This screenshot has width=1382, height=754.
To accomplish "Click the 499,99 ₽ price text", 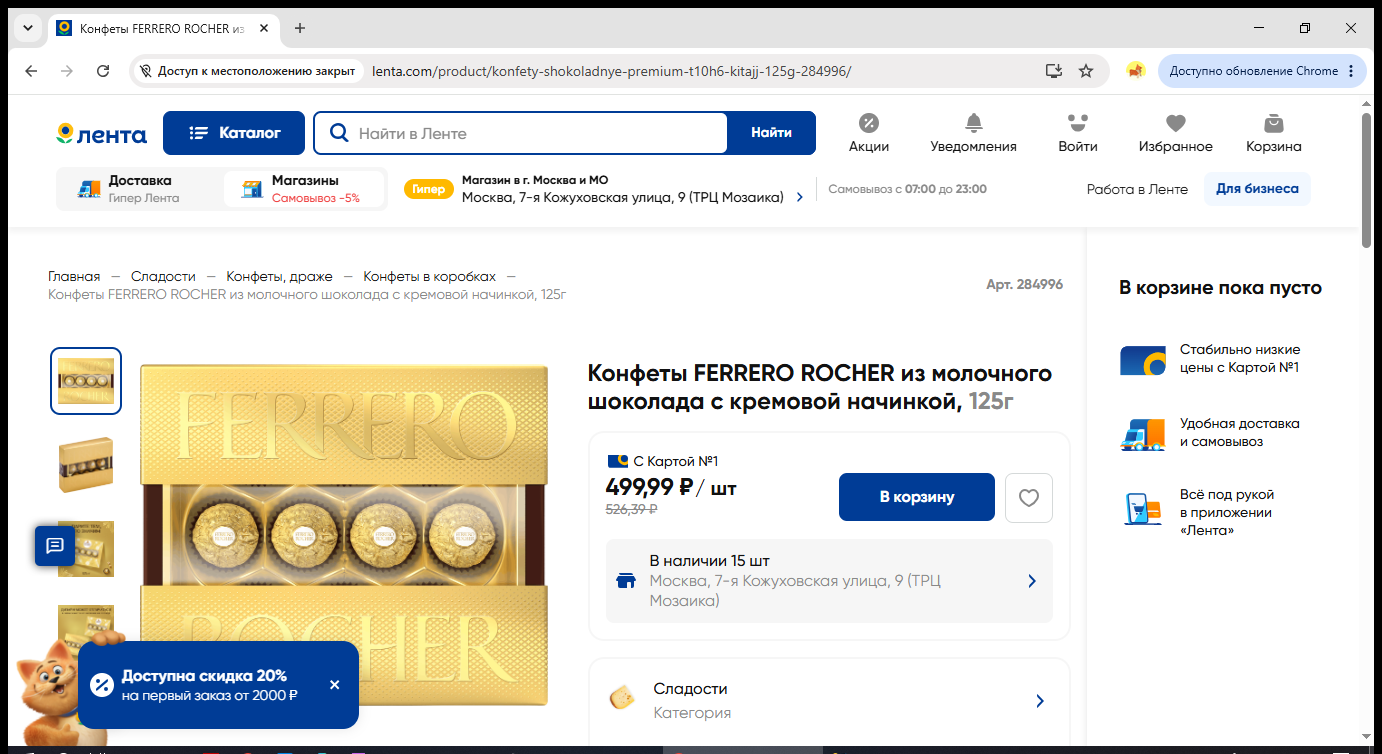I will tap(650, 488).
